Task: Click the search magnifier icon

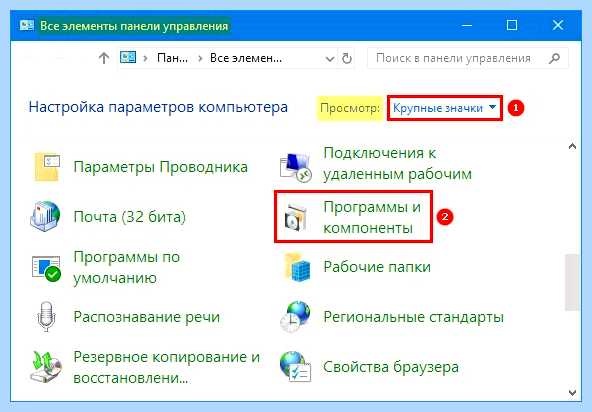Action: coord(554,58)
